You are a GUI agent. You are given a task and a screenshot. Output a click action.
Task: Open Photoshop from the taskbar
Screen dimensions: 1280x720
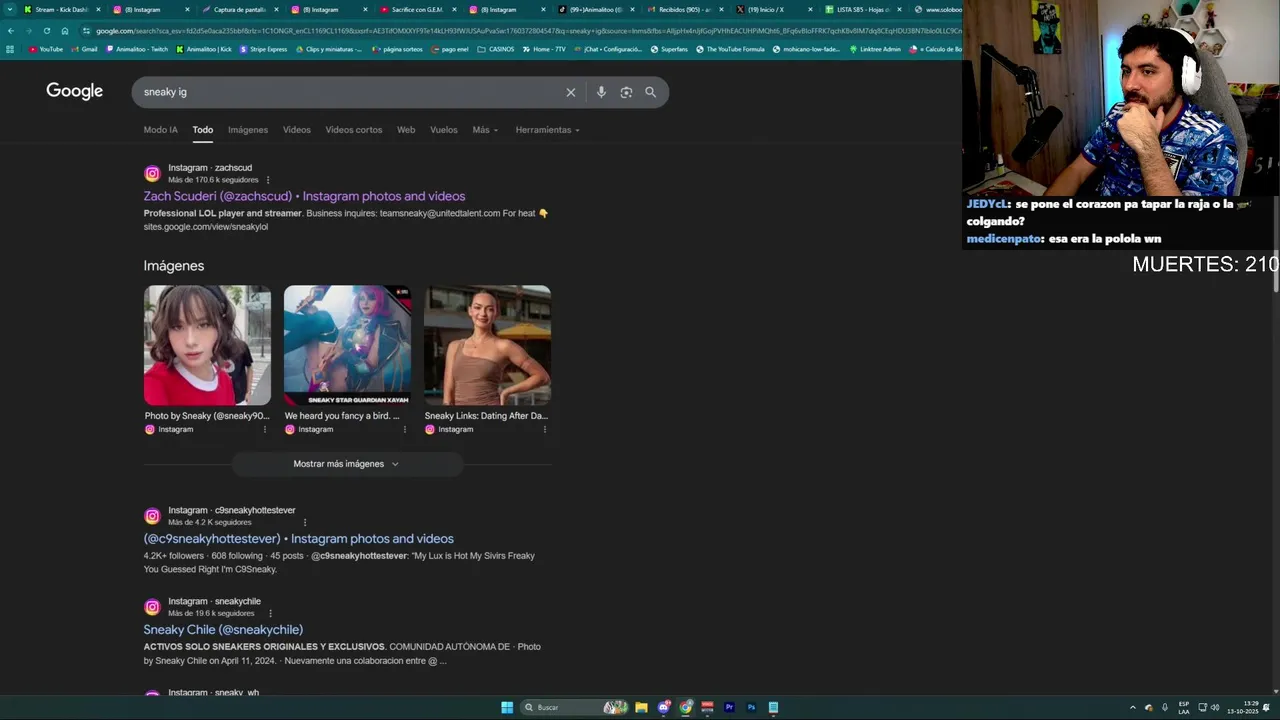(751, 707)
